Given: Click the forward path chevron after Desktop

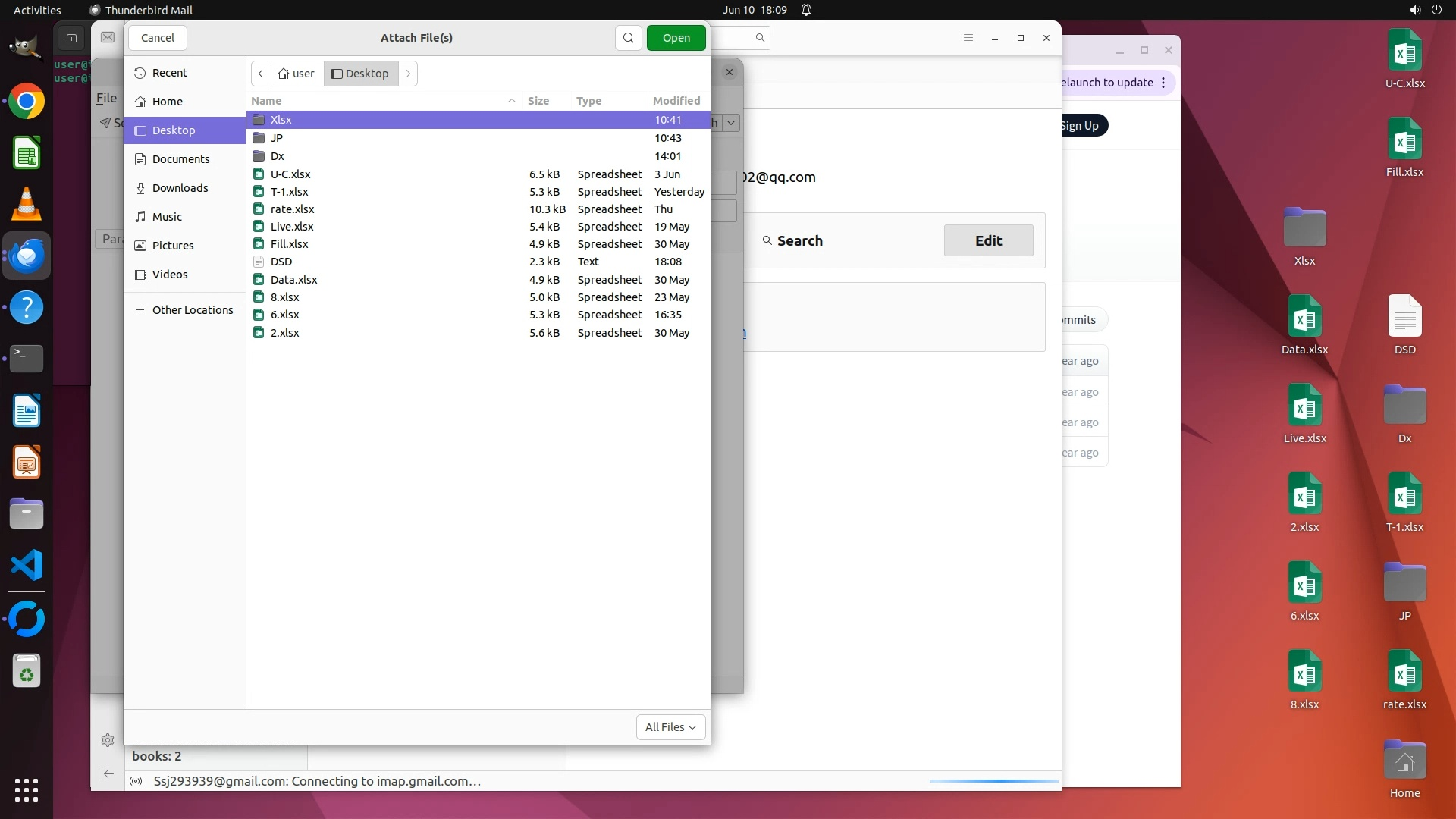Looking at the screenshot, I should (408, 74).
